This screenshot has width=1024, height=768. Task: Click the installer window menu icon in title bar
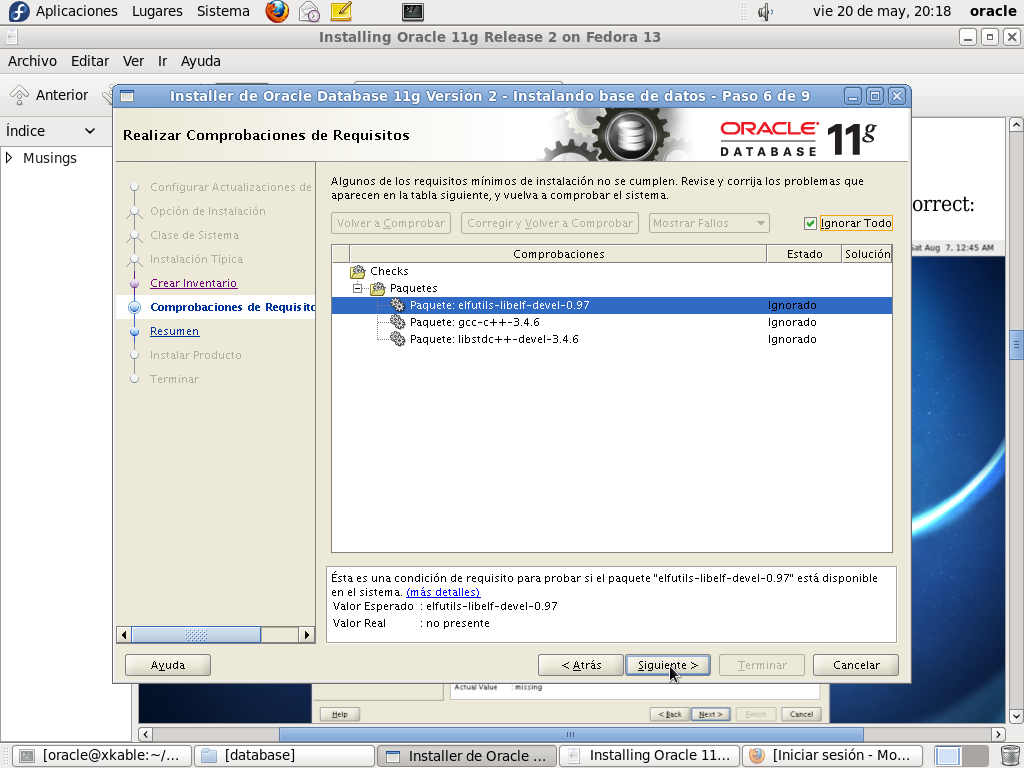[127, 96]
